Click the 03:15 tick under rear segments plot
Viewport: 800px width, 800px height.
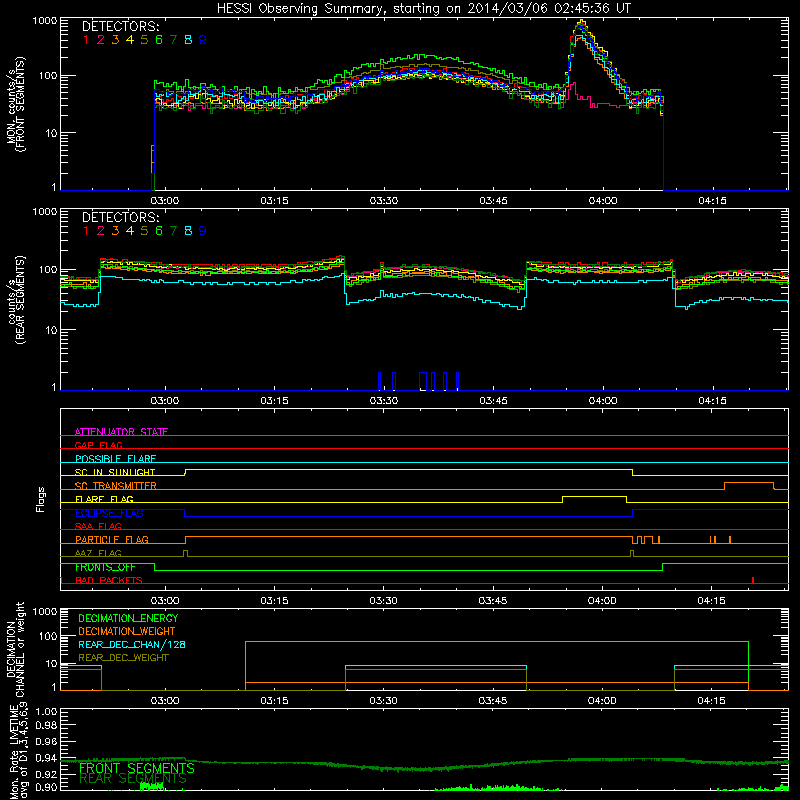[x=274, y=401]
